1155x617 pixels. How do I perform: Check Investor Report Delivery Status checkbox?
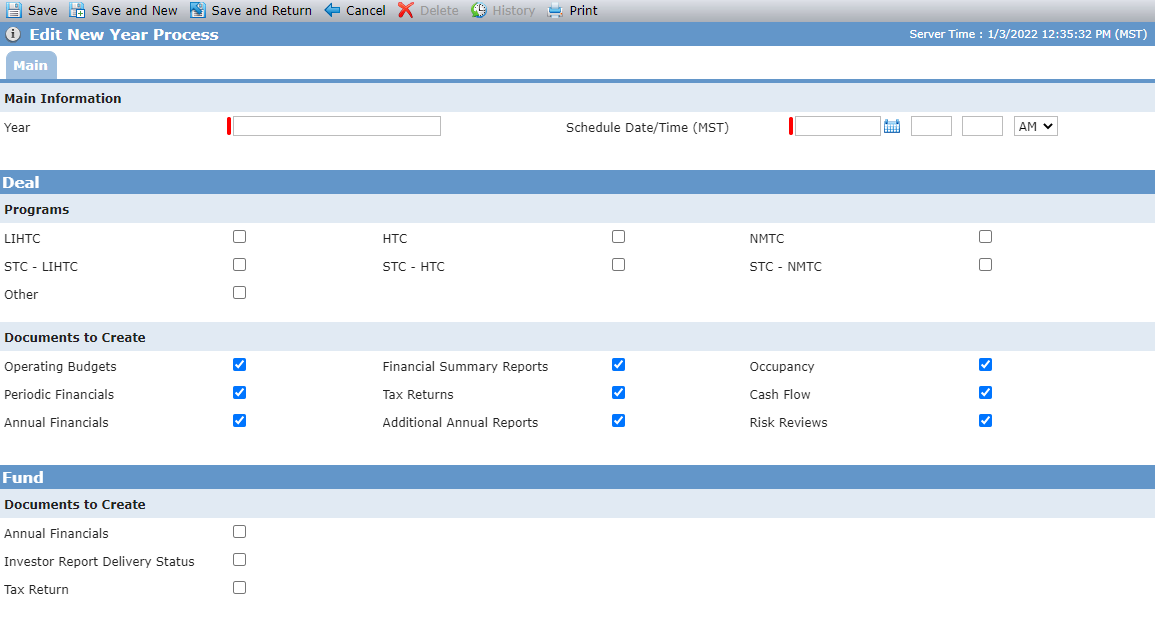coord(239,560)
